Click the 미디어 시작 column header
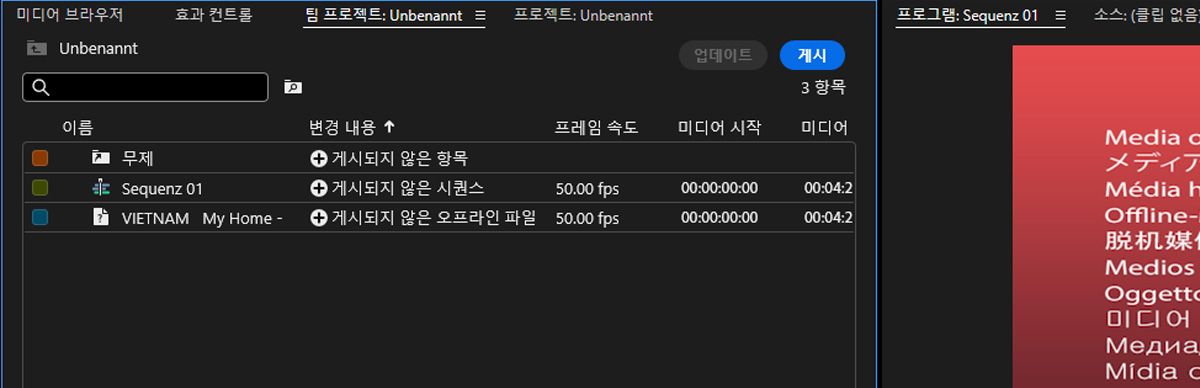Image resolution: width=1200 pixels, height=388 pixels. point(719,127)
